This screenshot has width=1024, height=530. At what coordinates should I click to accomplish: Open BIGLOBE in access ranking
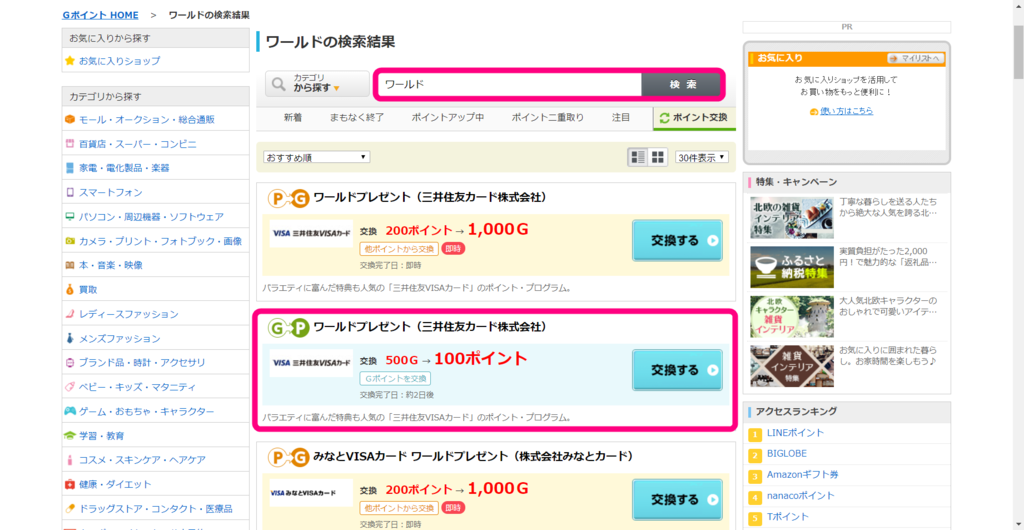coord(786,454)
